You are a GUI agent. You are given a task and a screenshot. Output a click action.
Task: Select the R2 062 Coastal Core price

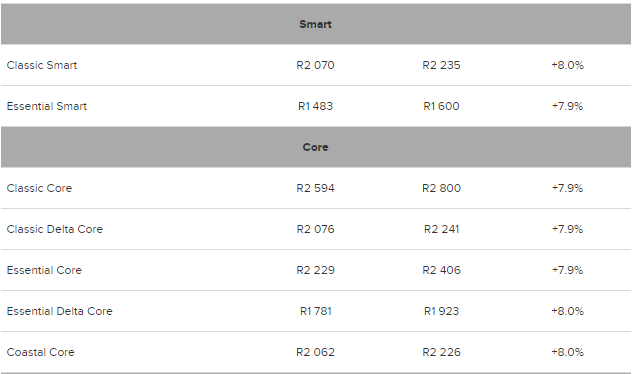[x=315, y=352]
